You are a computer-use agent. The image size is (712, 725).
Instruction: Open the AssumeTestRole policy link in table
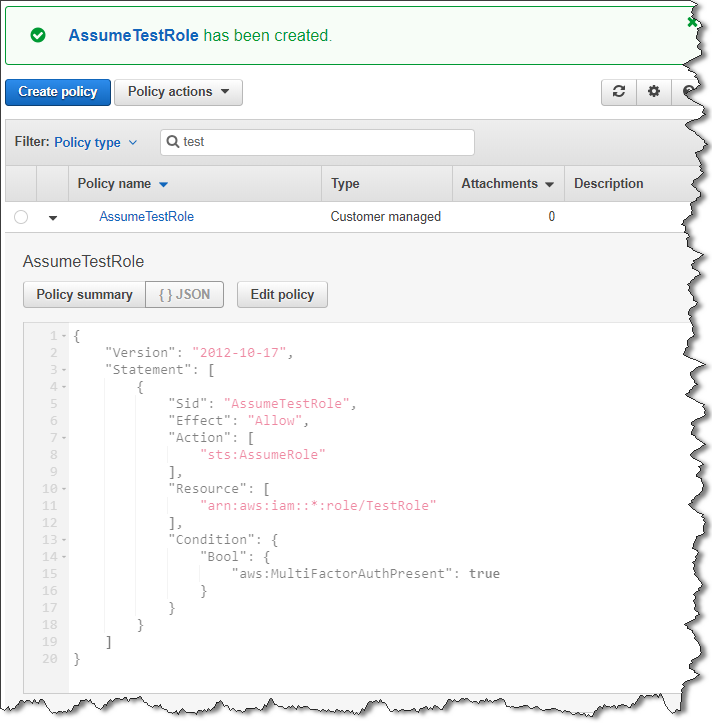(147, 216)
